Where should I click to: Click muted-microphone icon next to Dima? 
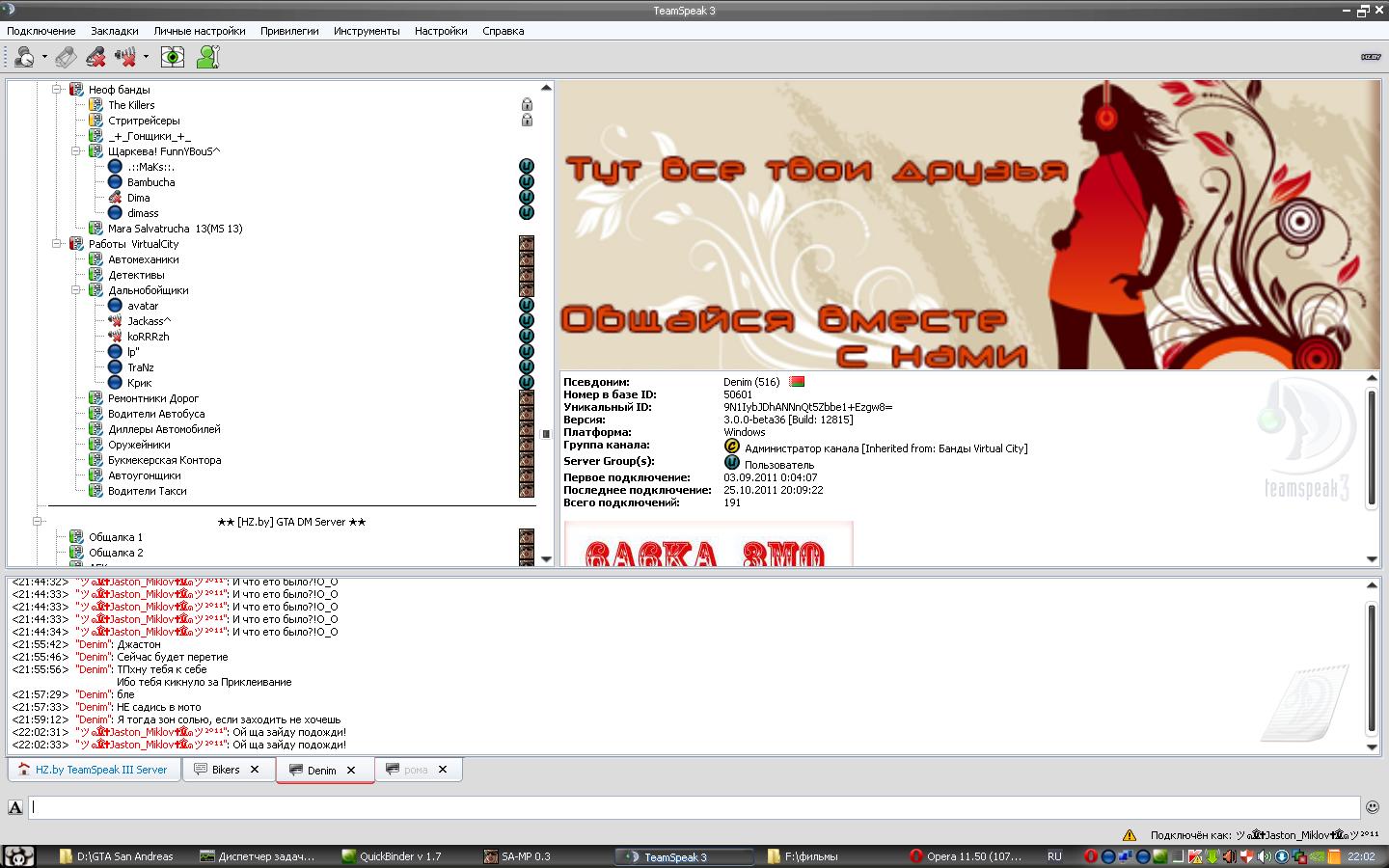click(x=115, y=198)
